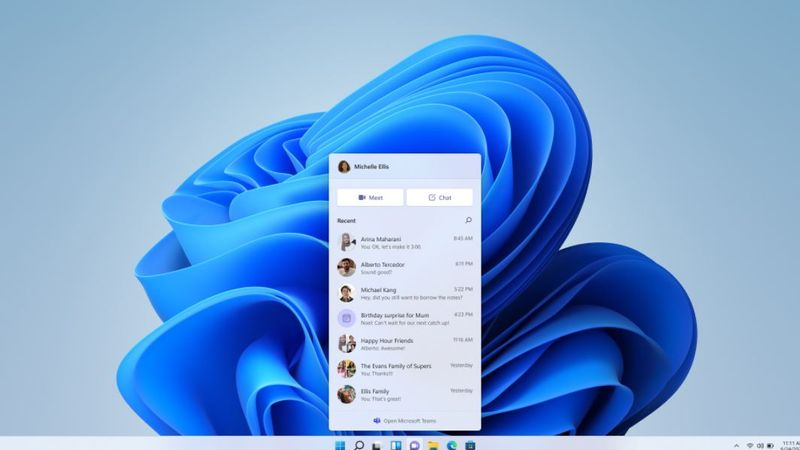Click Open Microsoft Teams link
The height and width of the screenshot is (450, 800).
coord(405,421)
